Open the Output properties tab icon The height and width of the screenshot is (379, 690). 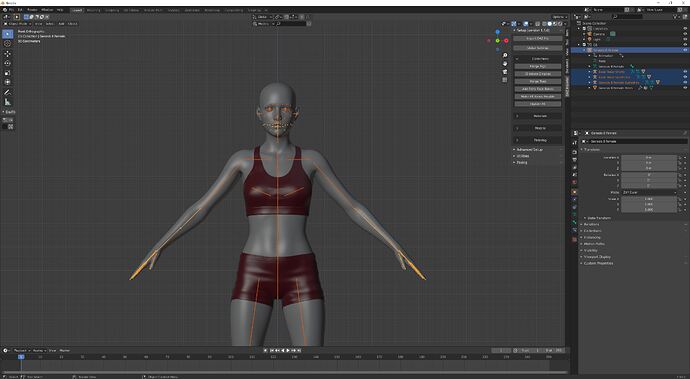574,159
